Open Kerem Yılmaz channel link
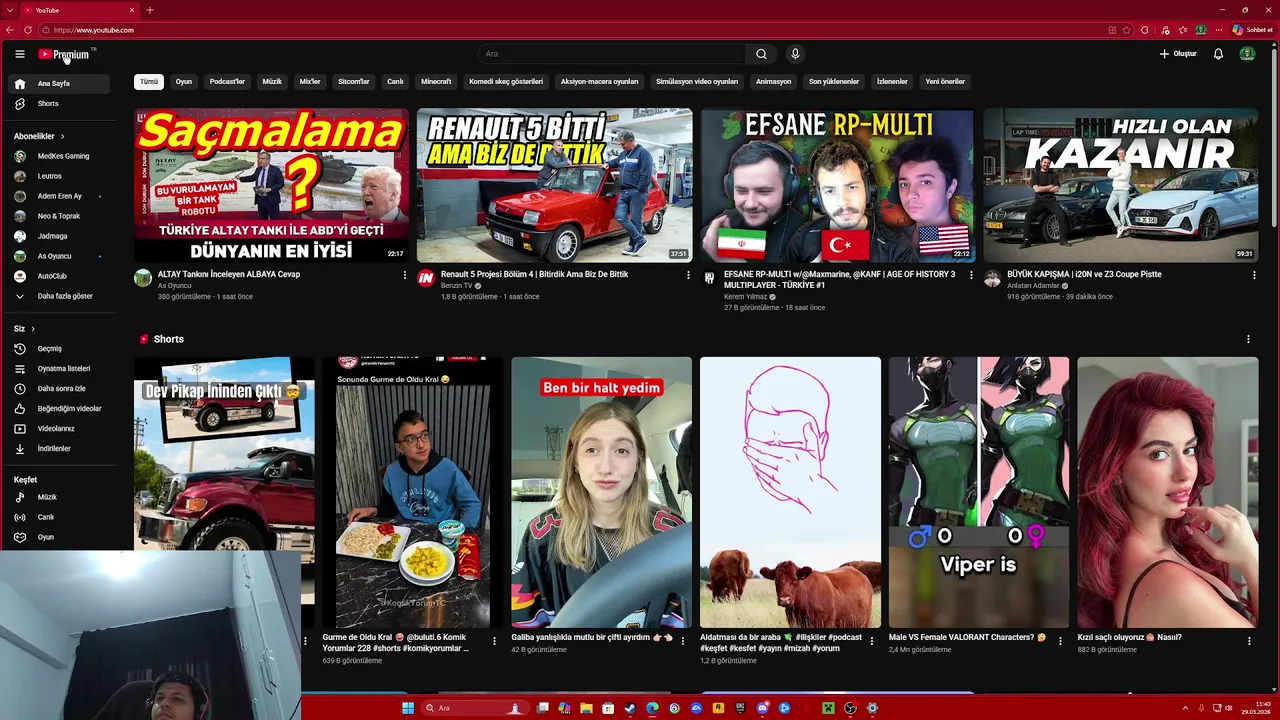The height and width of the screenshot is (720, 1280). 746,297
